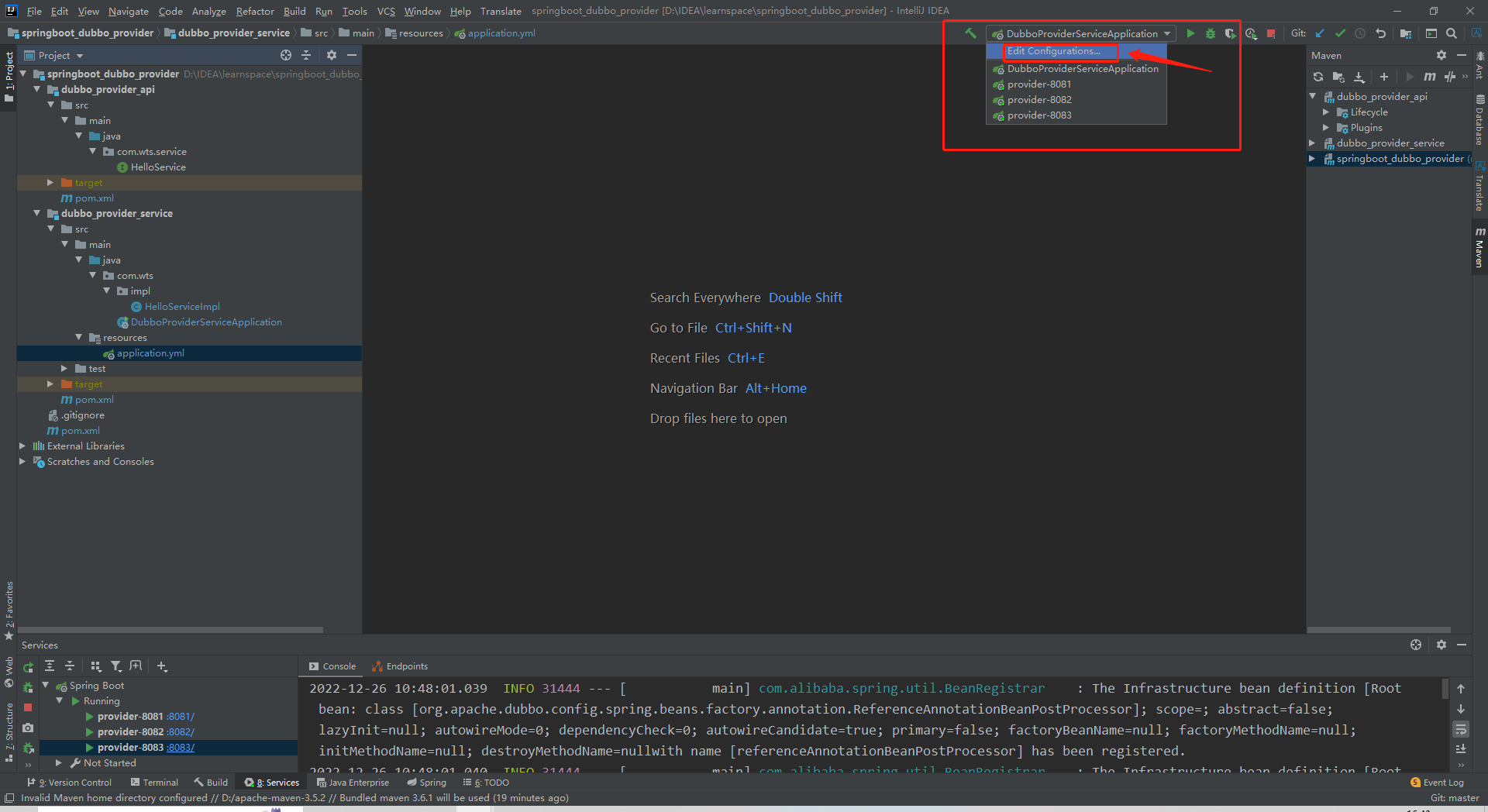Viewport: 1488px width, 812px height.
Task: Select provider-8082 in the run configuration list
Action: click(1076, 100)
